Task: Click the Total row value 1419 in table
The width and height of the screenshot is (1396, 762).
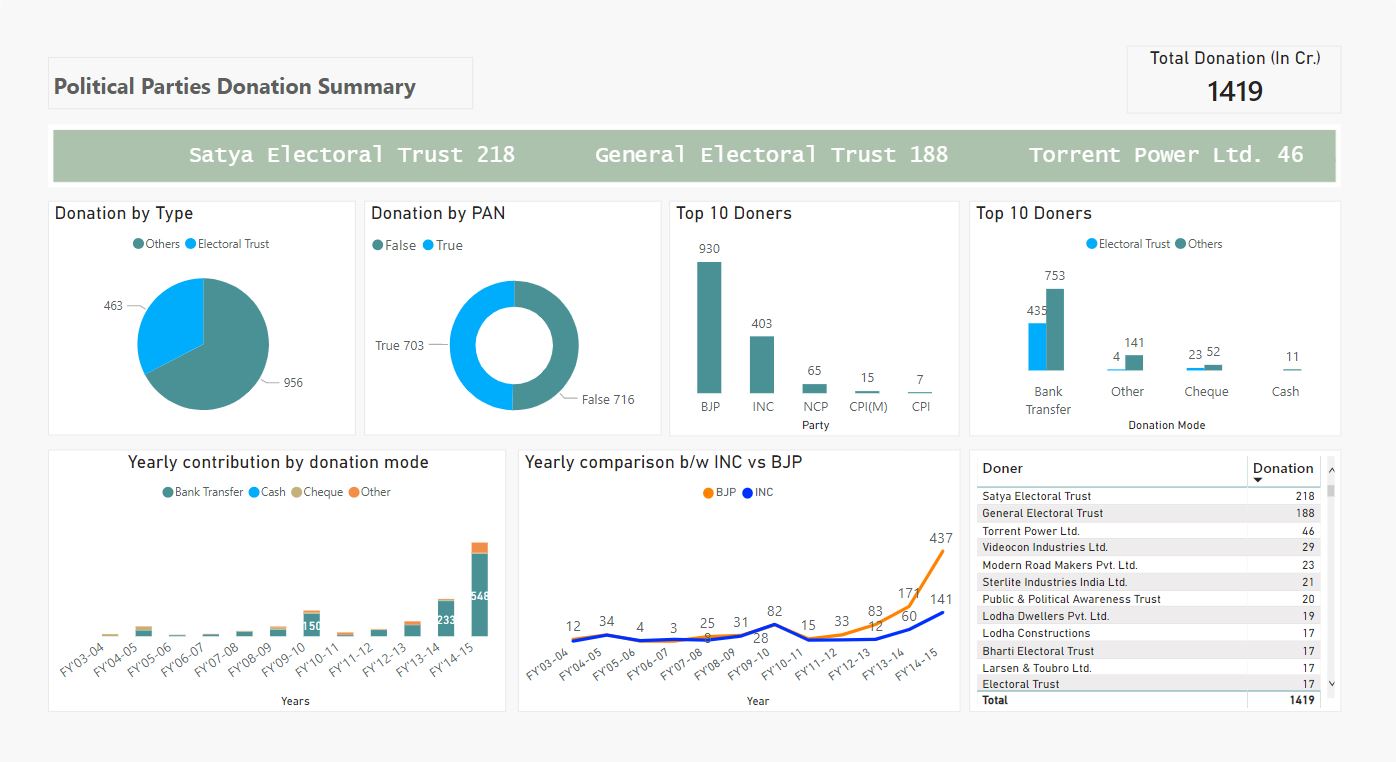Action: (x=1302, y=700)
